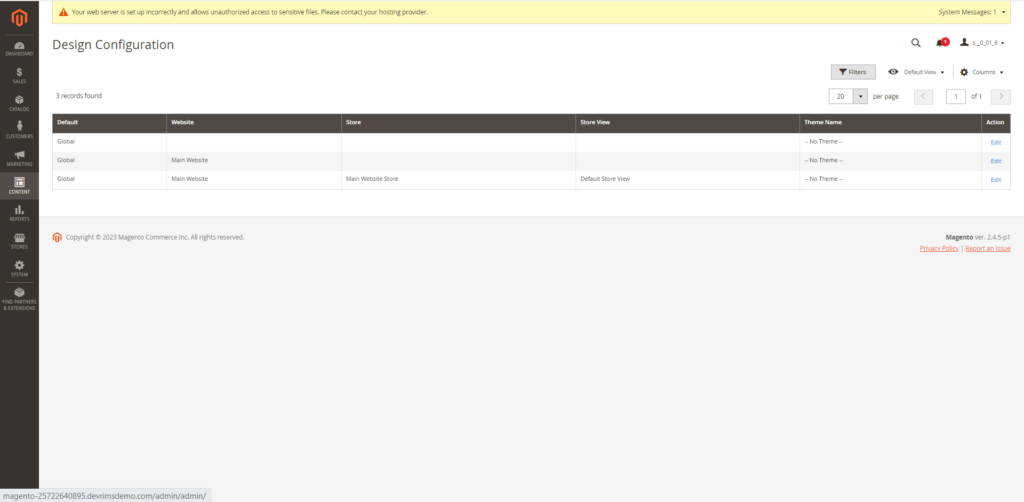The width and height of the screenshot is (1024, 502).
Task: Click the Main Website Store cell
Action: [458, 180]
